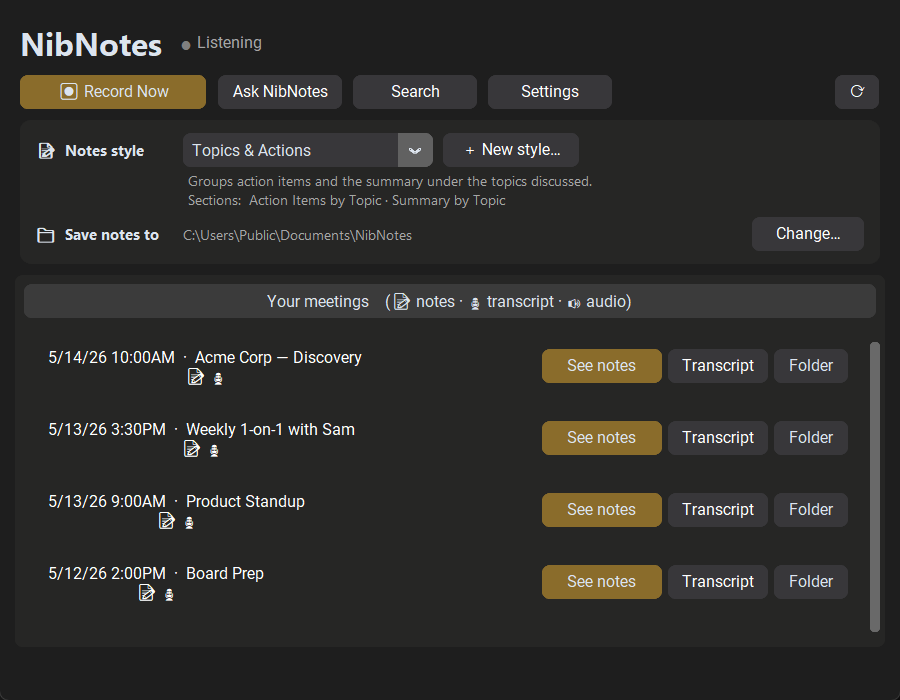
Task: Click the transcript icon in meetings header
Action: tap(475, 304)
